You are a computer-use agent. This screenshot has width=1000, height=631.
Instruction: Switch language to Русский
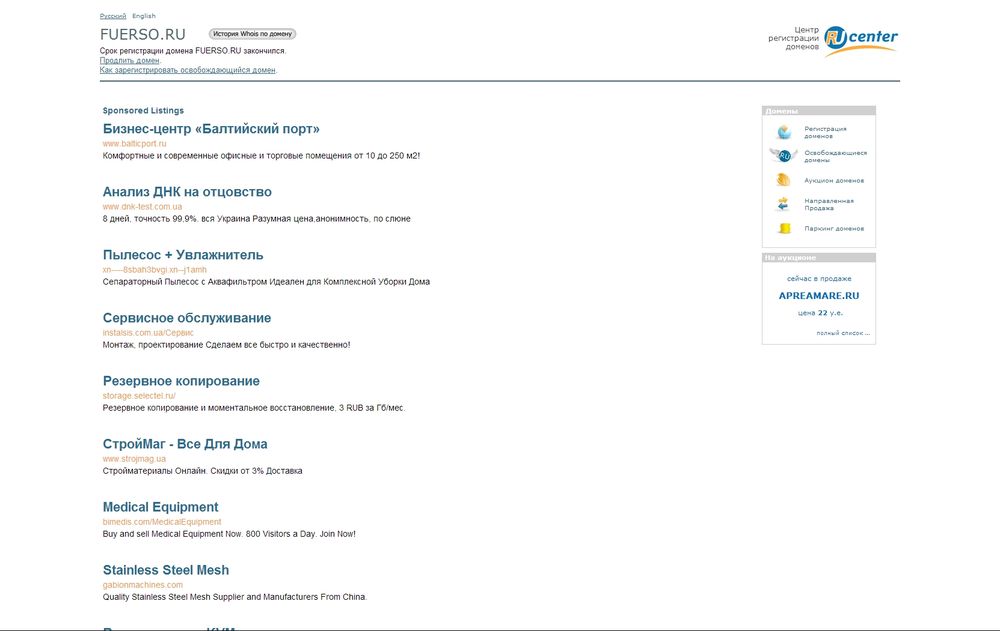coord(113,16)
